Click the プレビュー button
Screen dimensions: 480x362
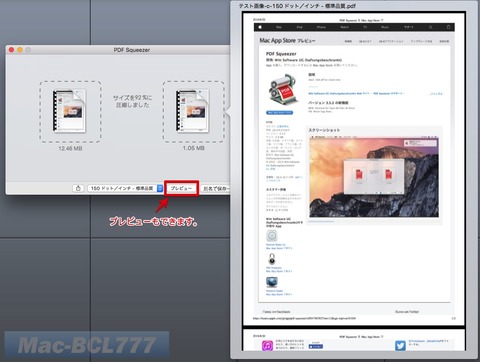pos(181,188)
